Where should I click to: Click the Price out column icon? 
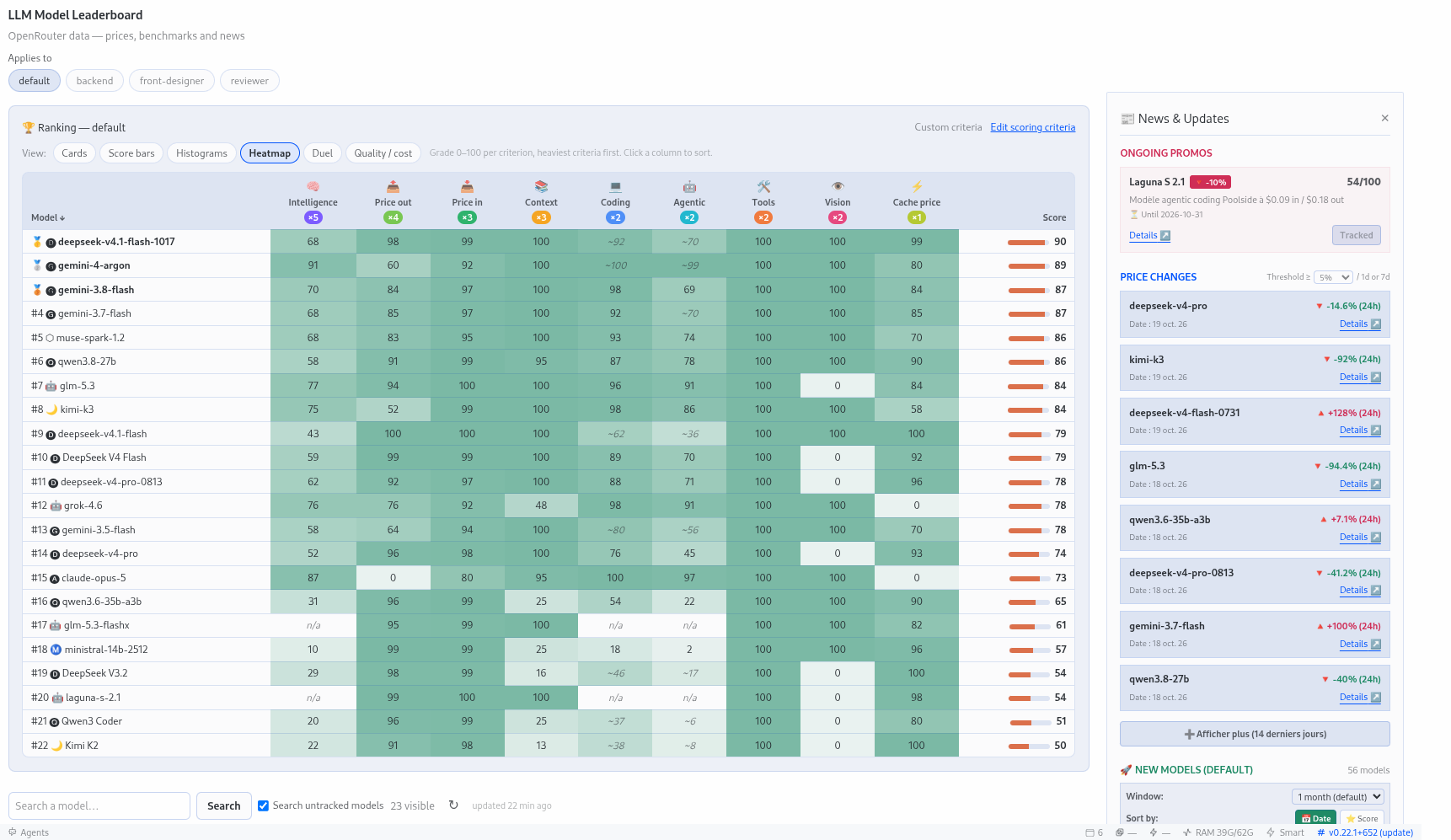click(x=393, y=186)
